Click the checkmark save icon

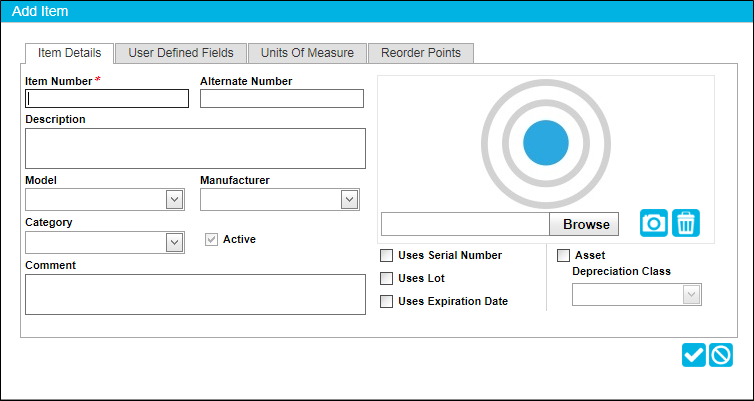(693, 355)
